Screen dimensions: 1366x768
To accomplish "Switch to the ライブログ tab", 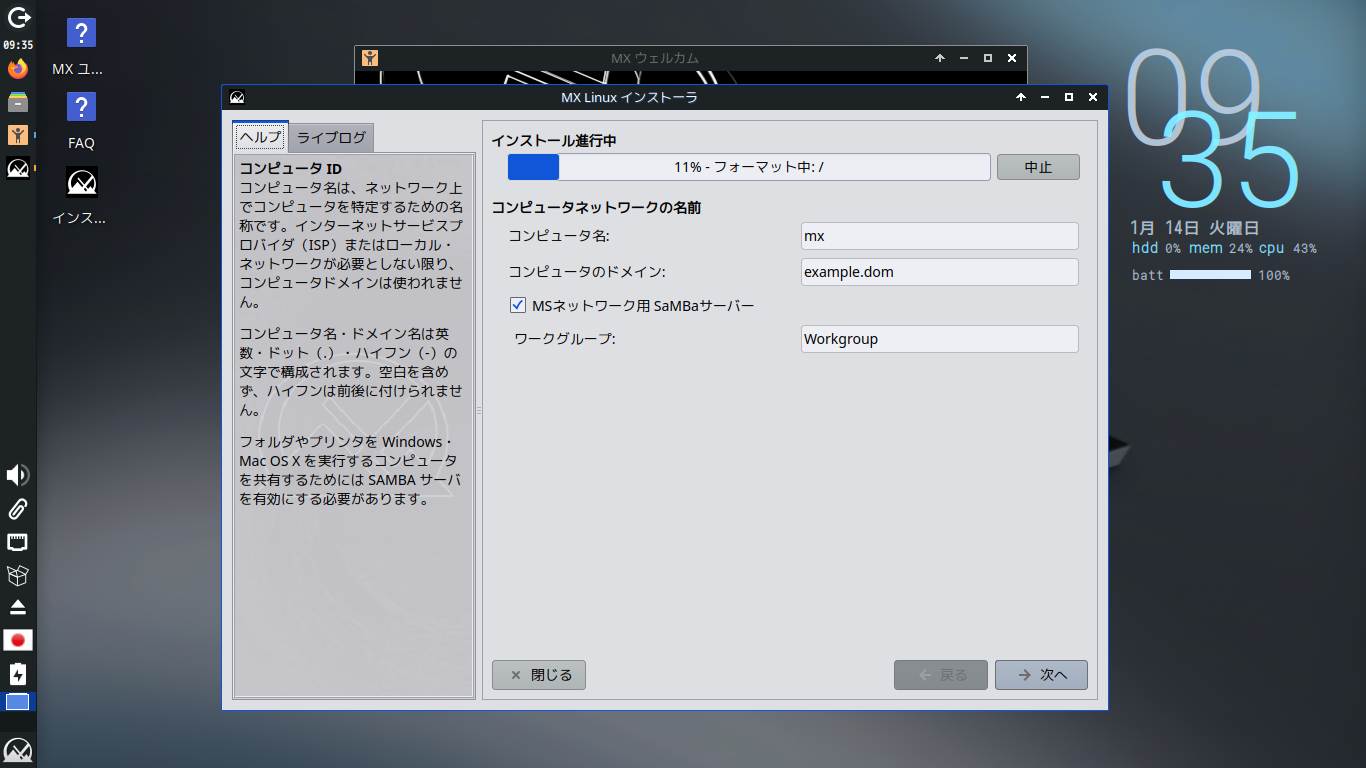I will tap(331, 138).
